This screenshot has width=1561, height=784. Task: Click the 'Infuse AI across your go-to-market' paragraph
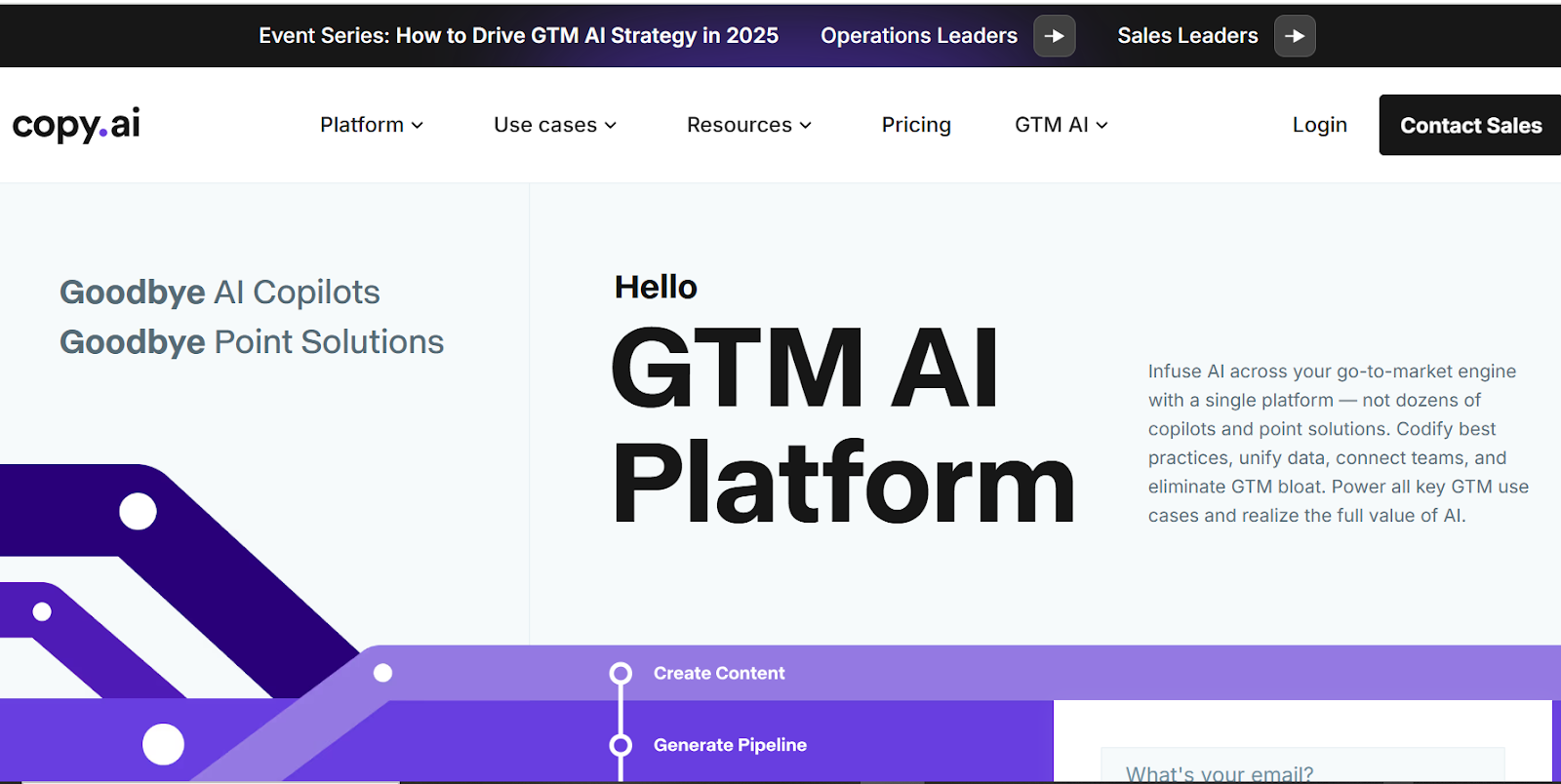1339,443
